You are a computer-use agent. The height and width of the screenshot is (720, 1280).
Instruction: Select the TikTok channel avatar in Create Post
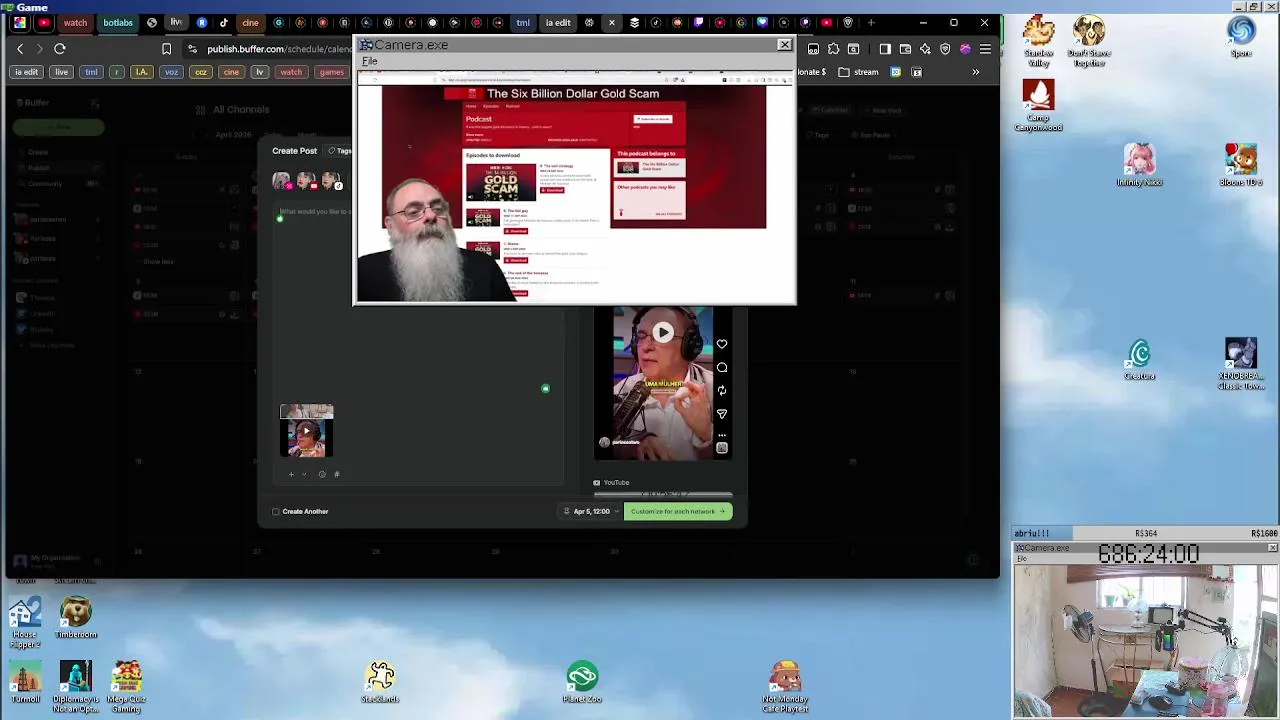pyautogui.click(x=331, y=181)
